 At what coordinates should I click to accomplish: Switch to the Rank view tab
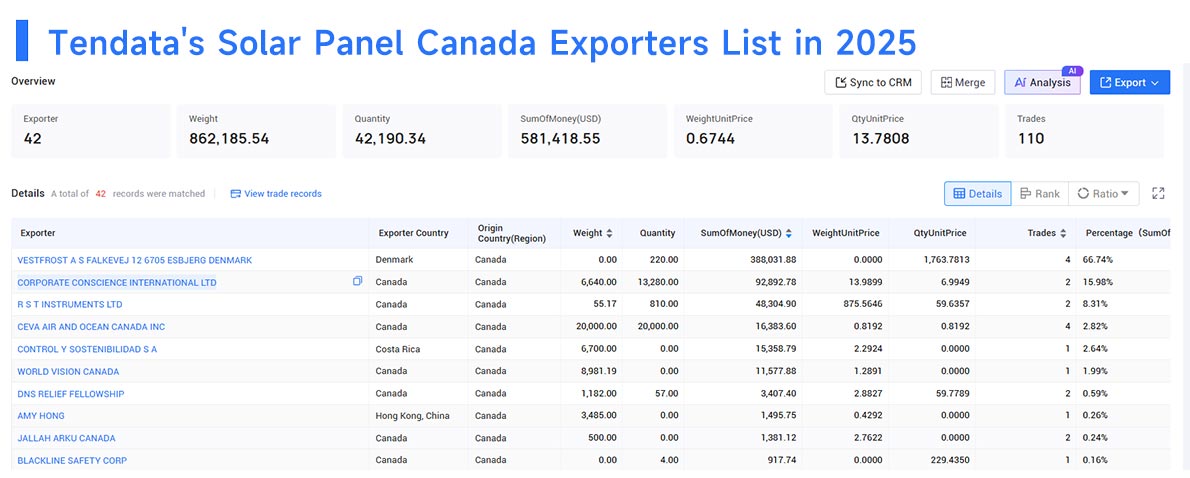(x=1040, y=193)
